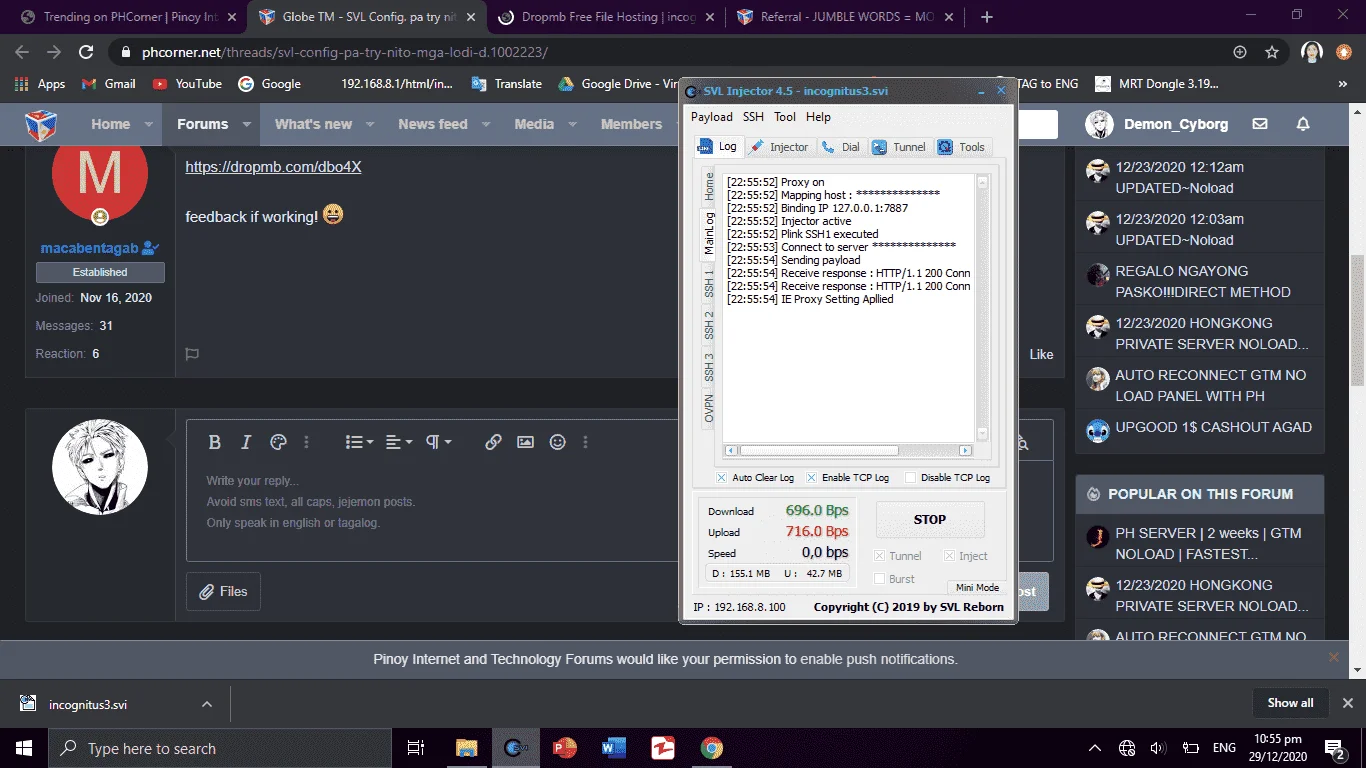Open the vertical Home side tab

709,186
